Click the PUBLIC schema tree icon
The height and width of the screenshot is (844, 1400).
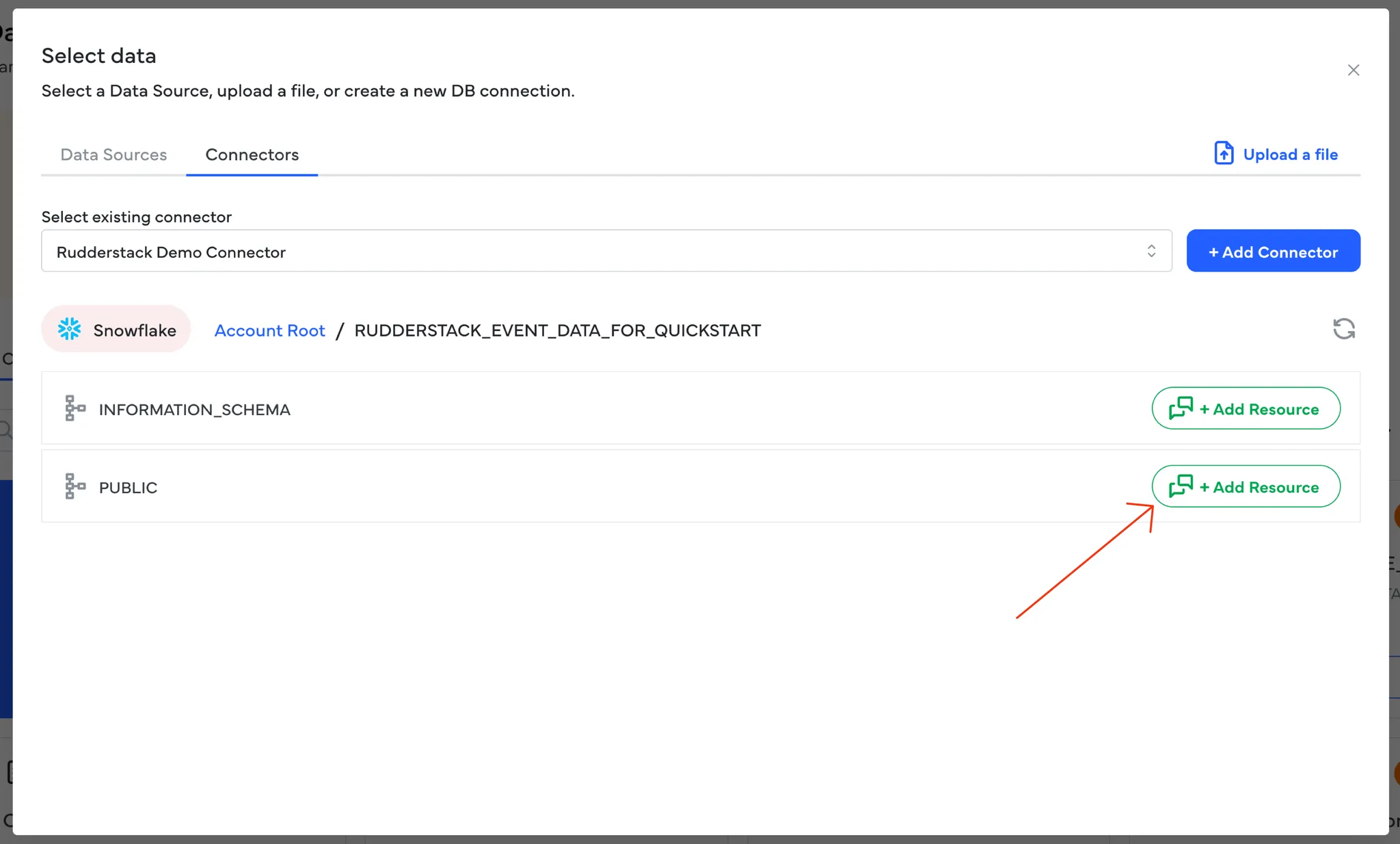[x=75, y=486]
